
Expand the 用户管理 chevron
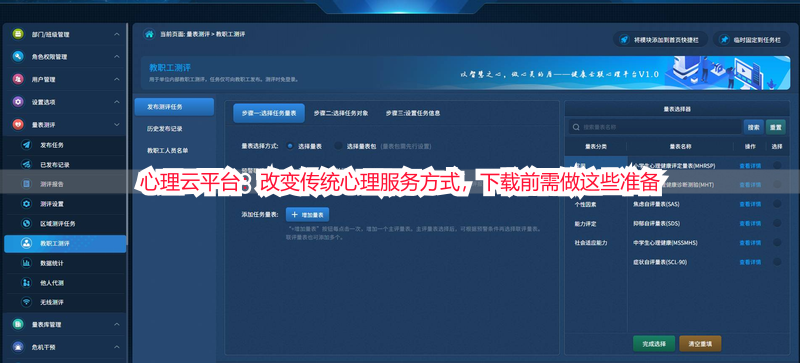click(x=117, y=79)
